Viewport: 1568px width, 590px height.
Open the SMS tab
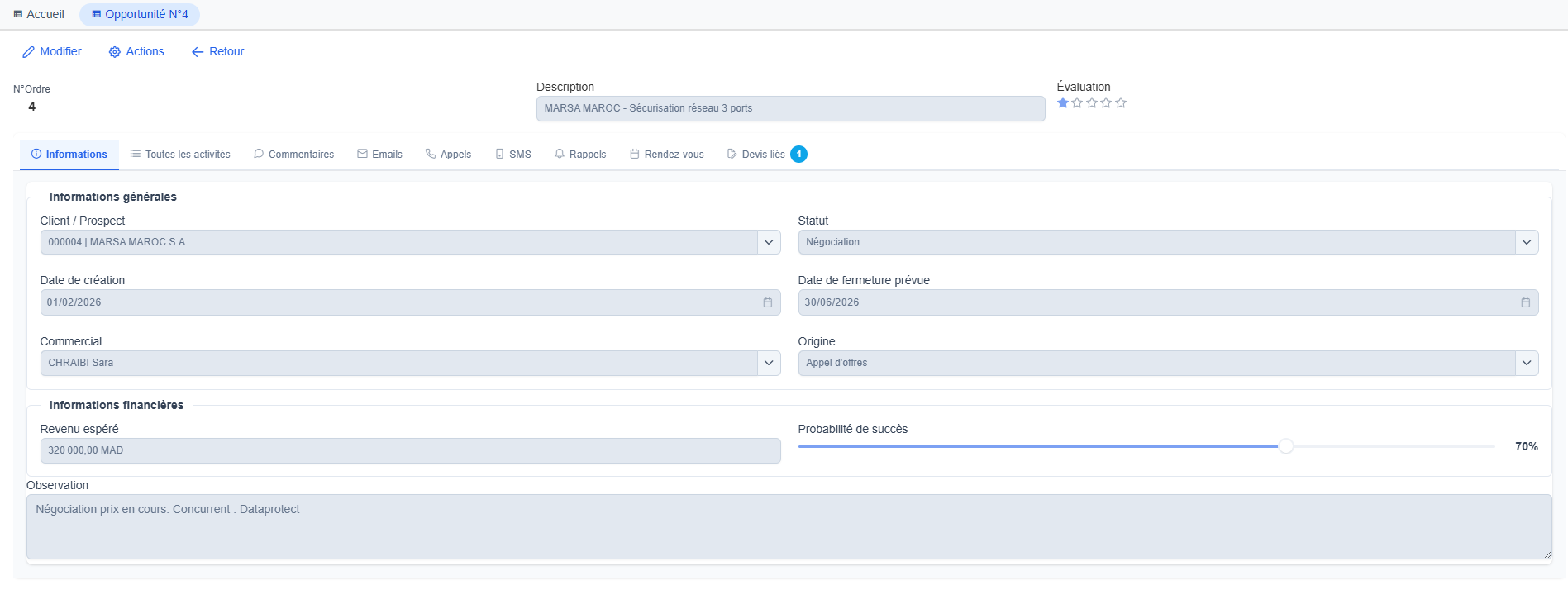tap(512, 155)
